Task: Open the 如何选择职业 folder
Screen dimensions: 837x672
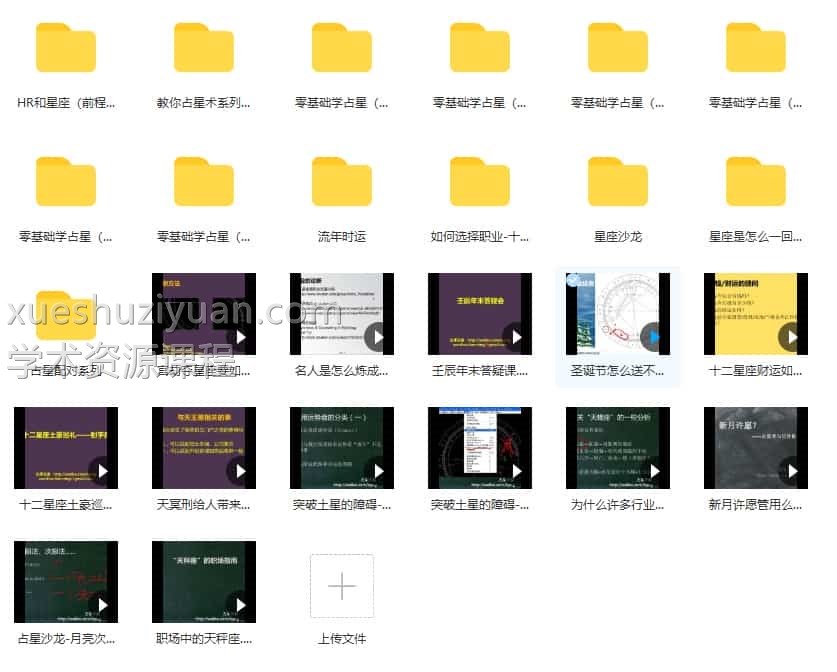Action: point(478,183)
